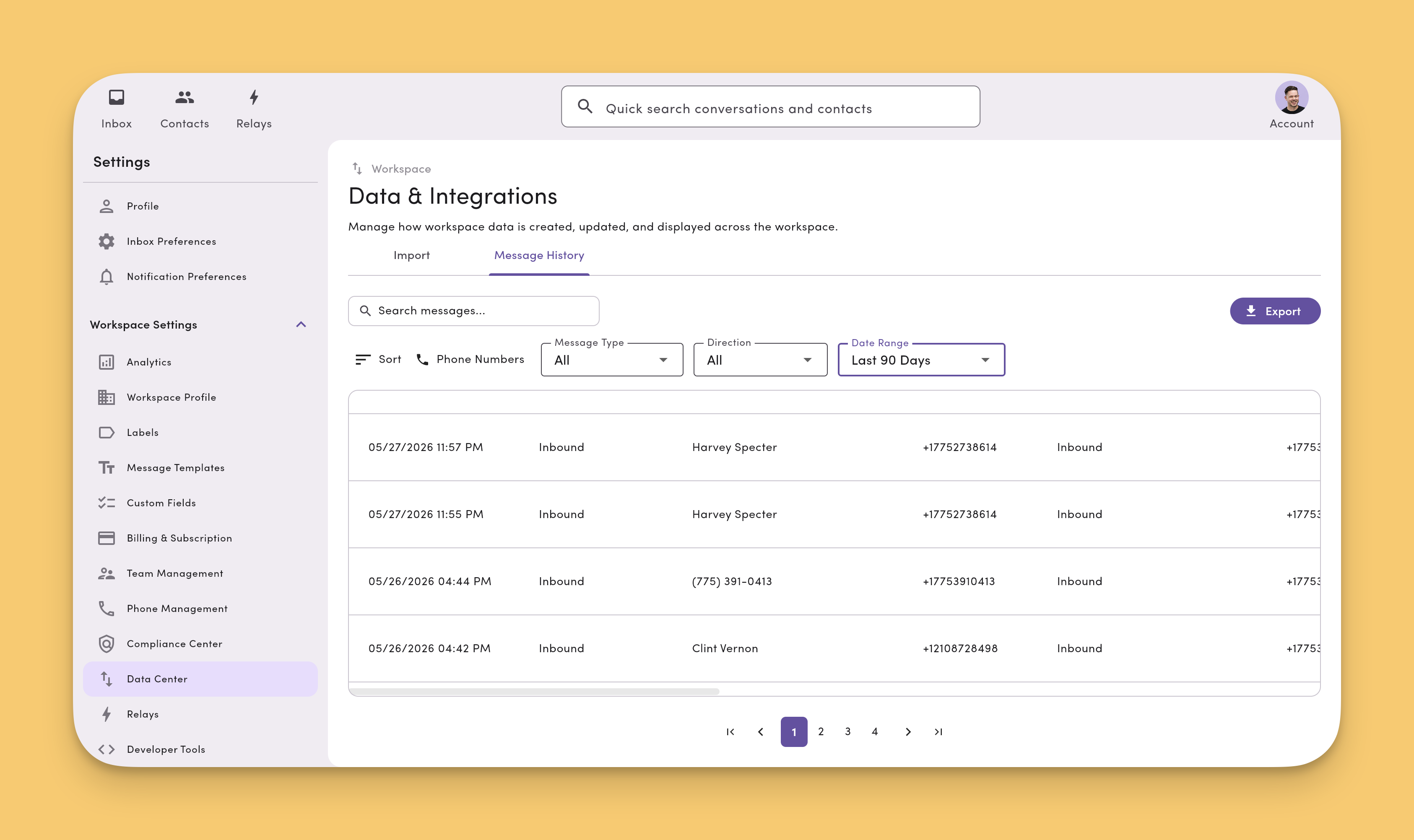The image size is (1414, 840).
Task: Filter by Phone Numbers
Action: [x=470, y=360]
